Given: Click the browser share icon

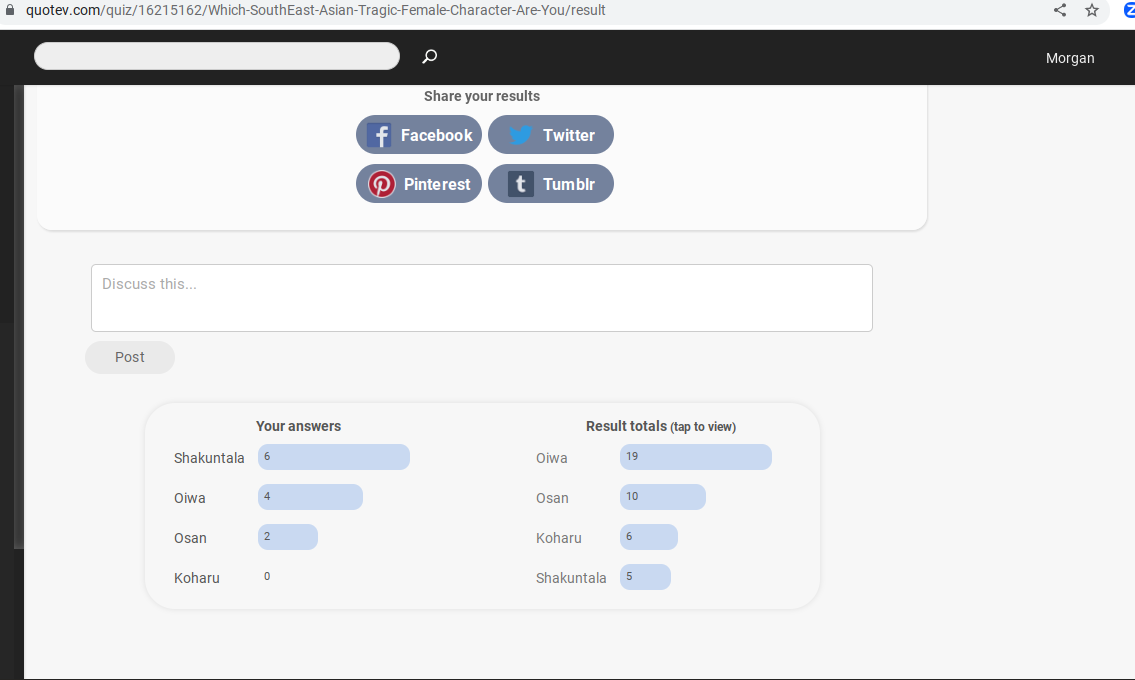Looking at the screenshot, I should coord(1060,10).
